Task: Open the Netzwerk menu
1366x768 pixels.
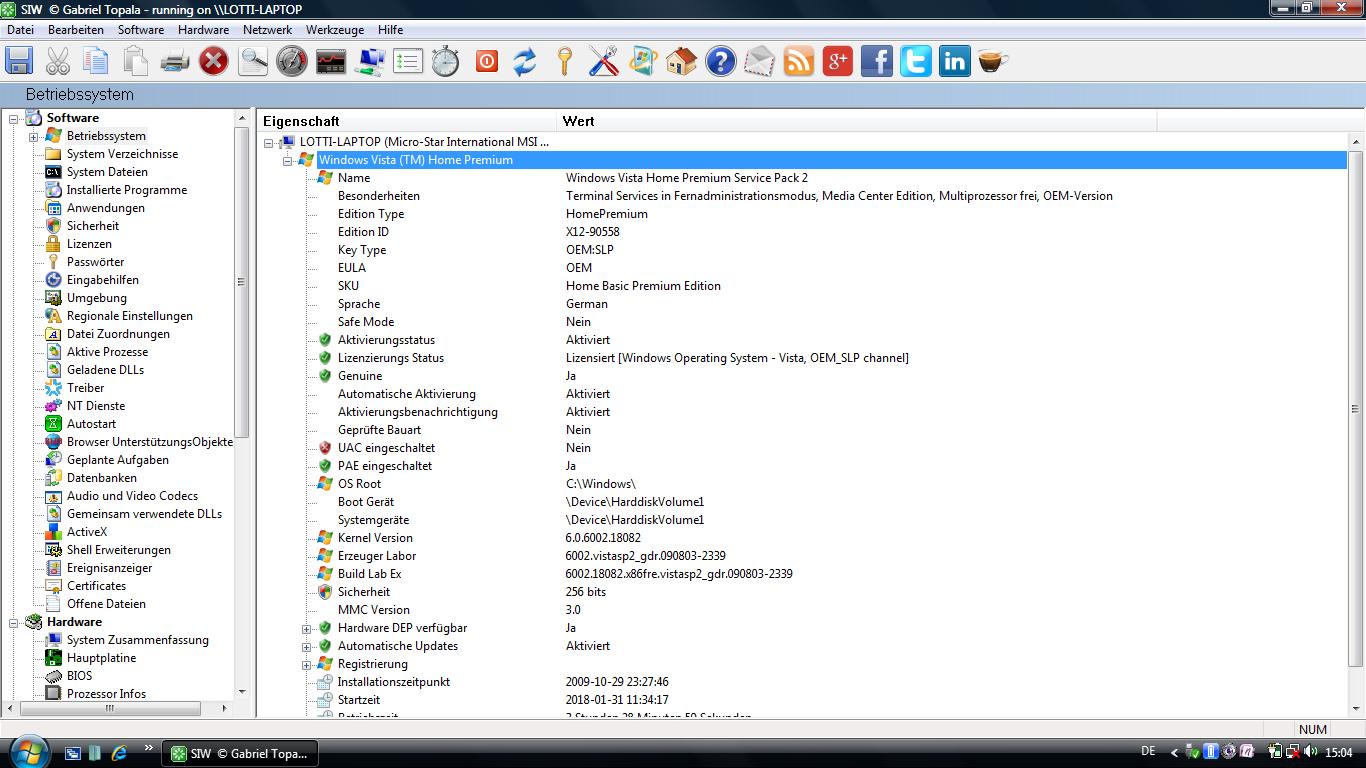Action: click(267, 30)
